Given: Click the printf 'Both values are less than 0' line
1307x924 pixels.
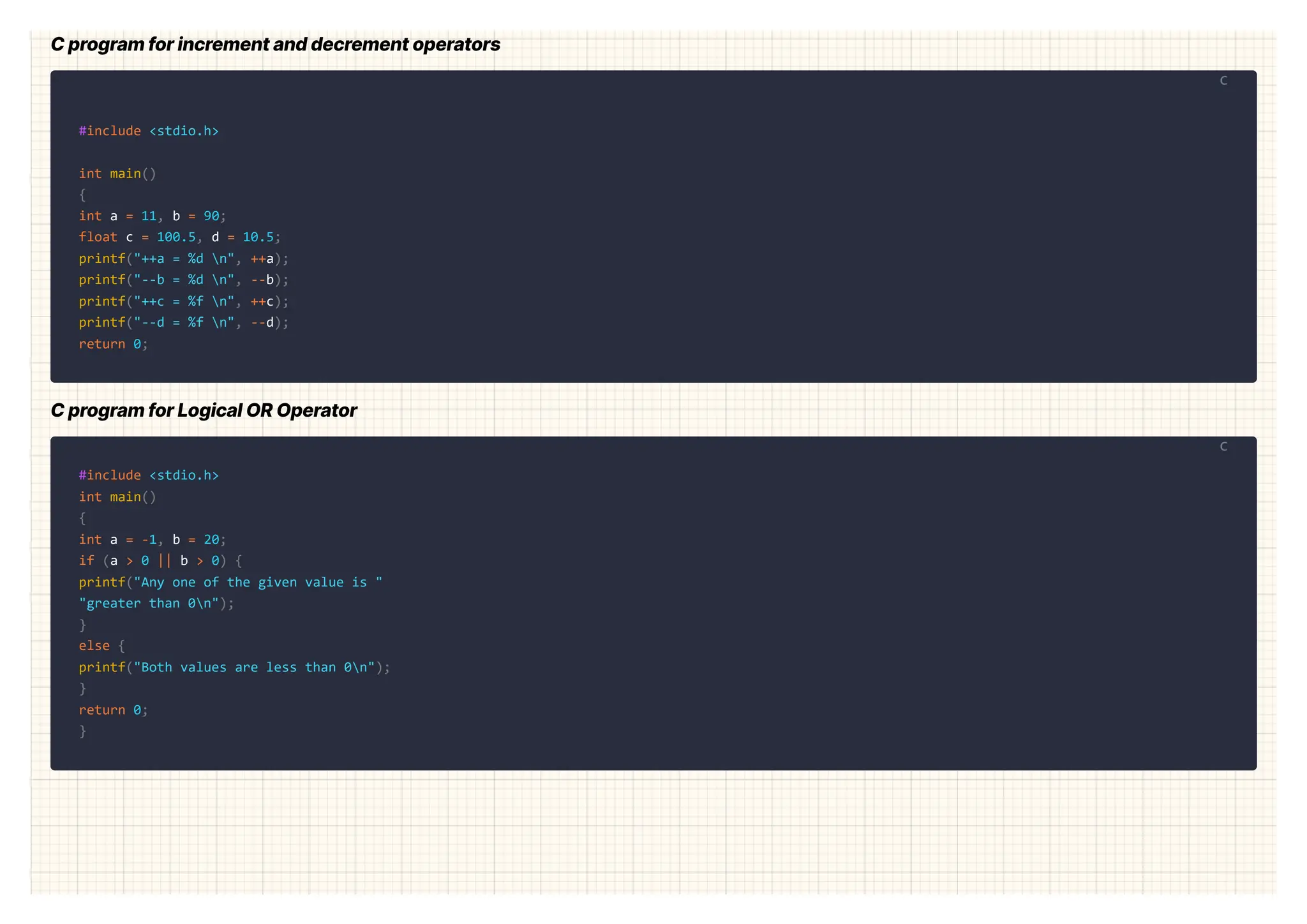Looking at the screenshot, I should (234, 667).
